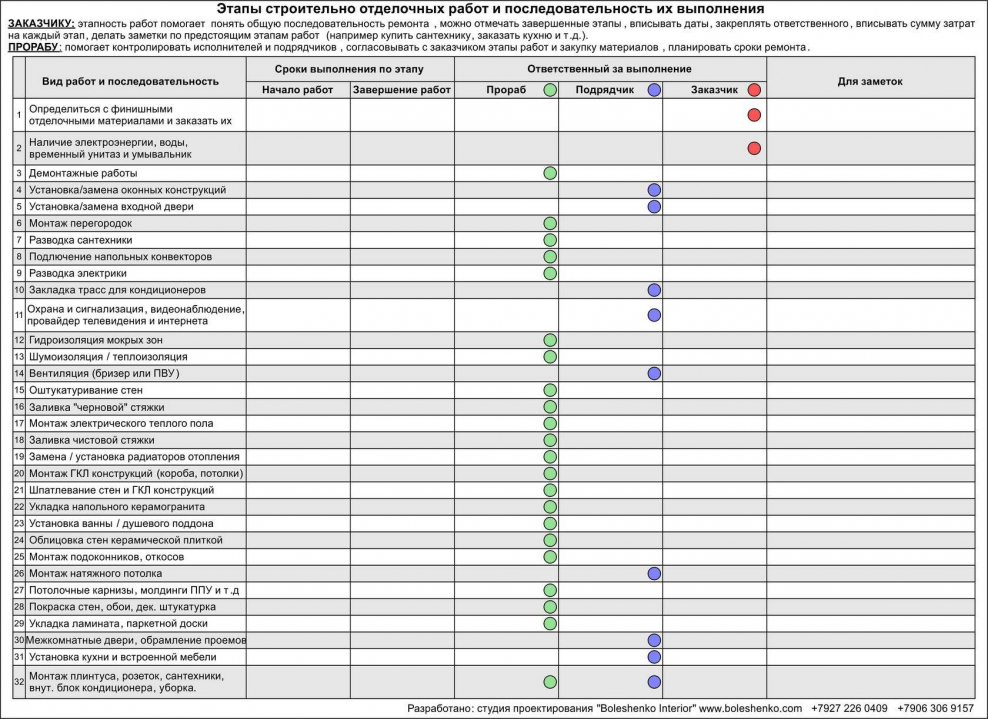Toggle the green status for Шумоизоляция / теплоизоляция
The height and width of the screenshot is (719, 988).
pyautogui.click(x=548, y=355)
